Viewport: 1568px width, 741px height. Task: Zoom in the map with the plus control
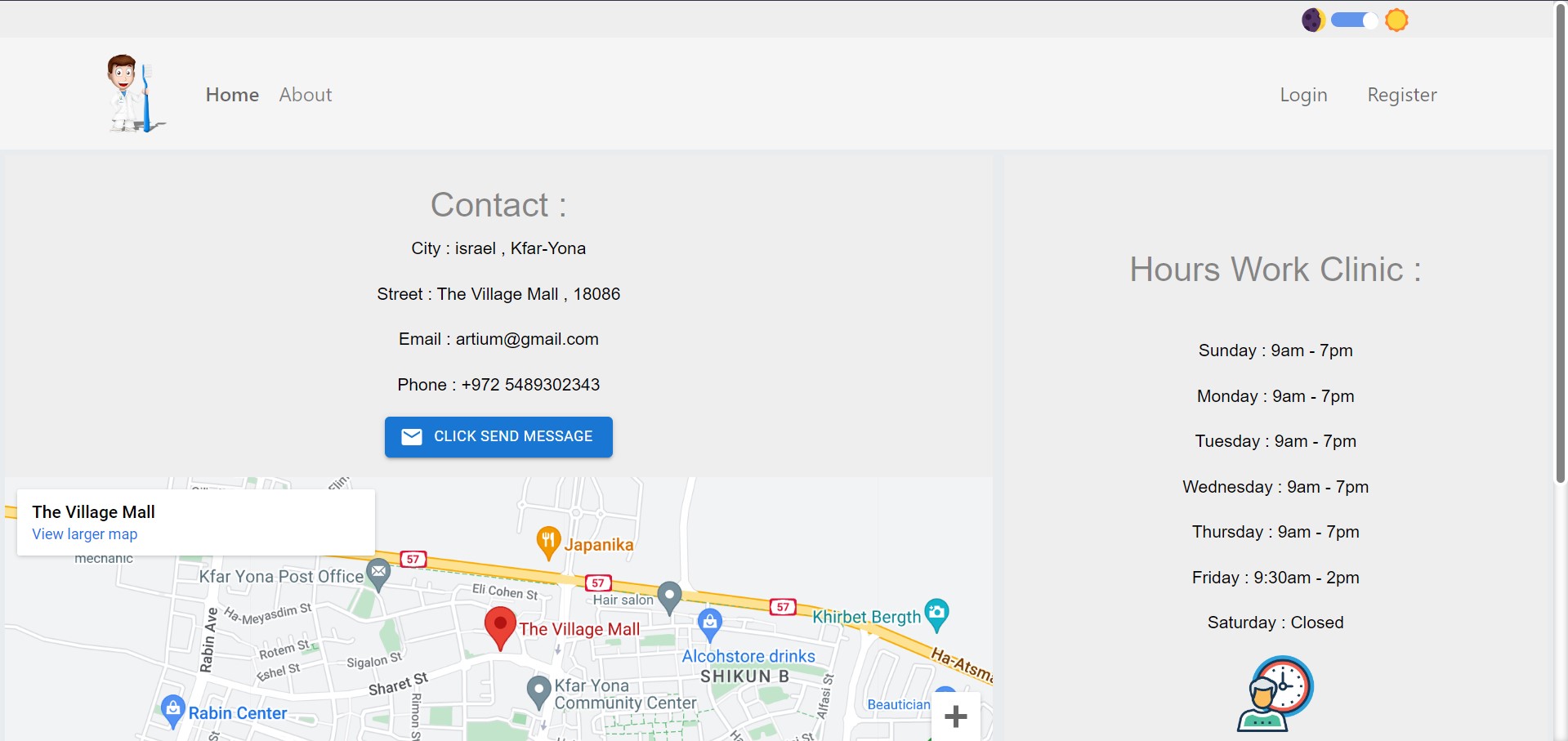(955, 715)
